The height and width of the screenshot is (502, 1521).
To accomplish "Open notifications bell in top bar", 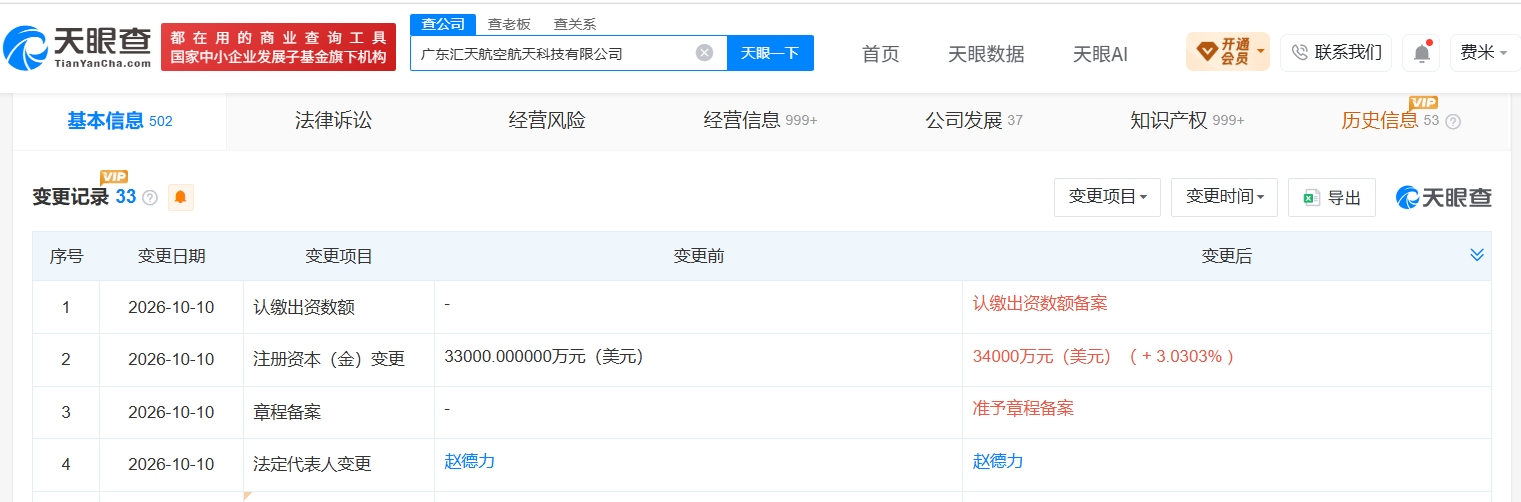I will tap(1421, 53).
